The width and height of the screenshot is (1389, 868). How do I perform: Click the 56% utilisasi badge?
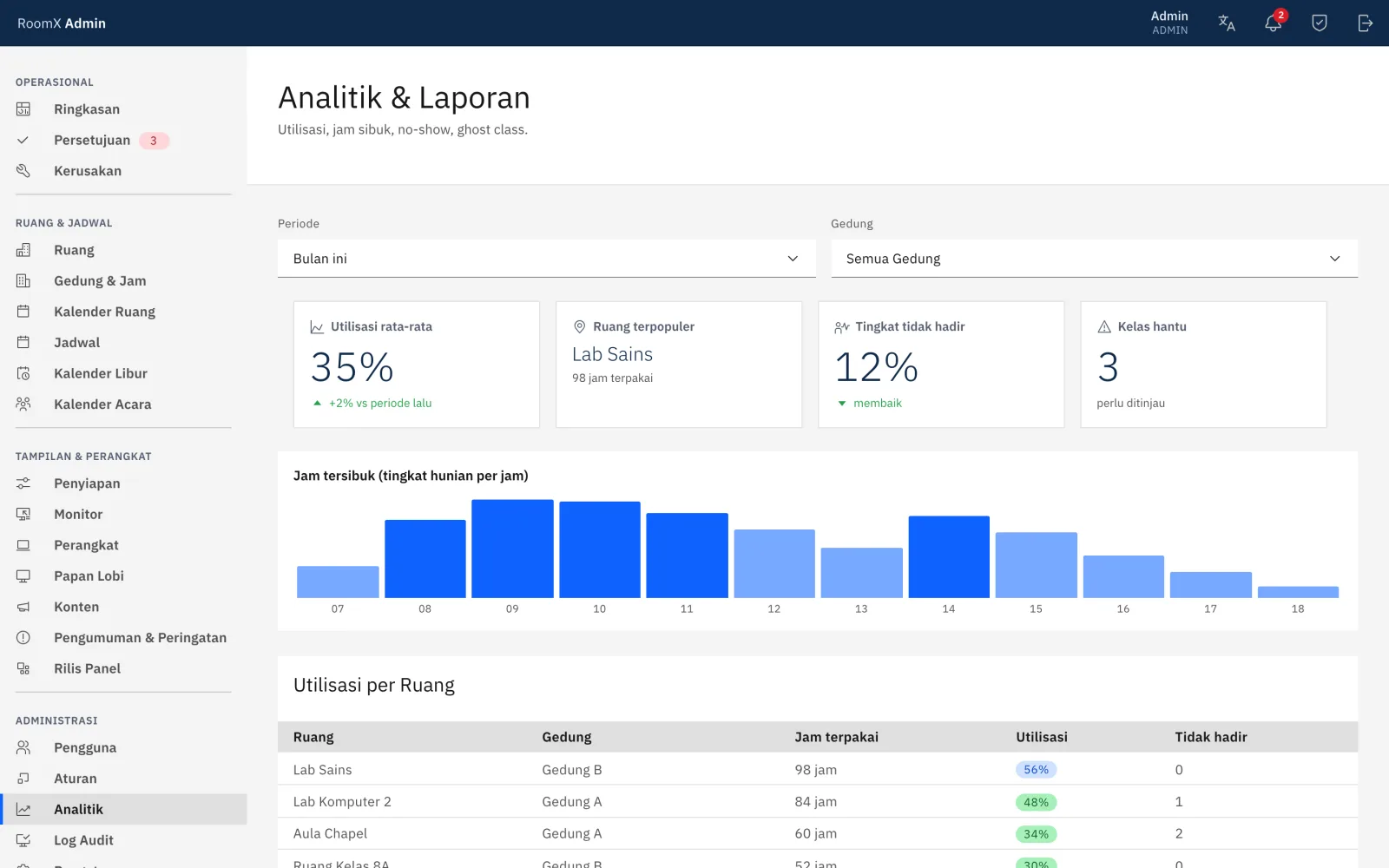pos(1037,770)
